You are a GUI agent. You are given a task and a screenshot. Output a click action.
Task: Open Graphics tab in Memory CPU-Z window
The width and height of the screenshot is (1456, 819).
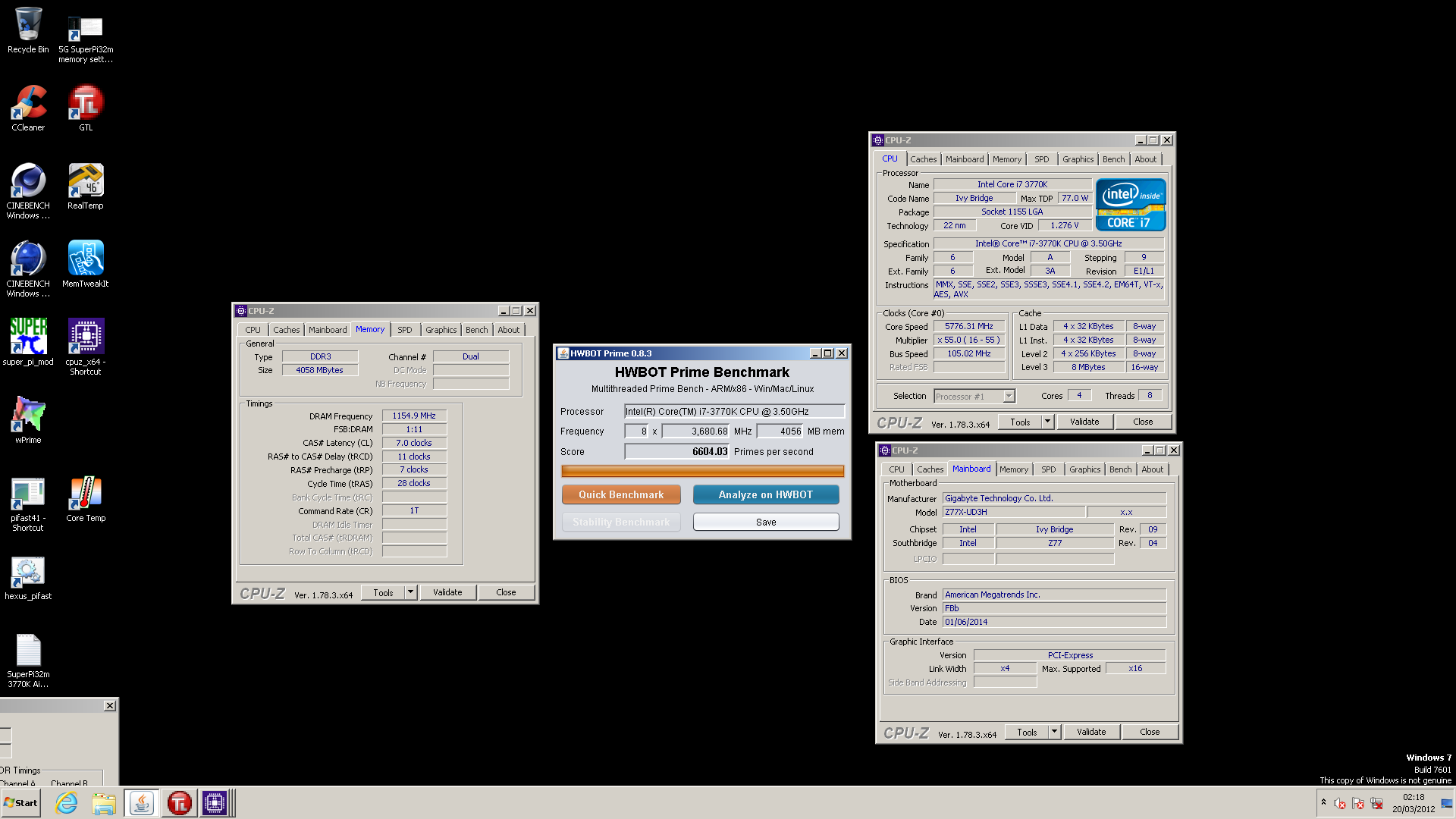[441, 330]
